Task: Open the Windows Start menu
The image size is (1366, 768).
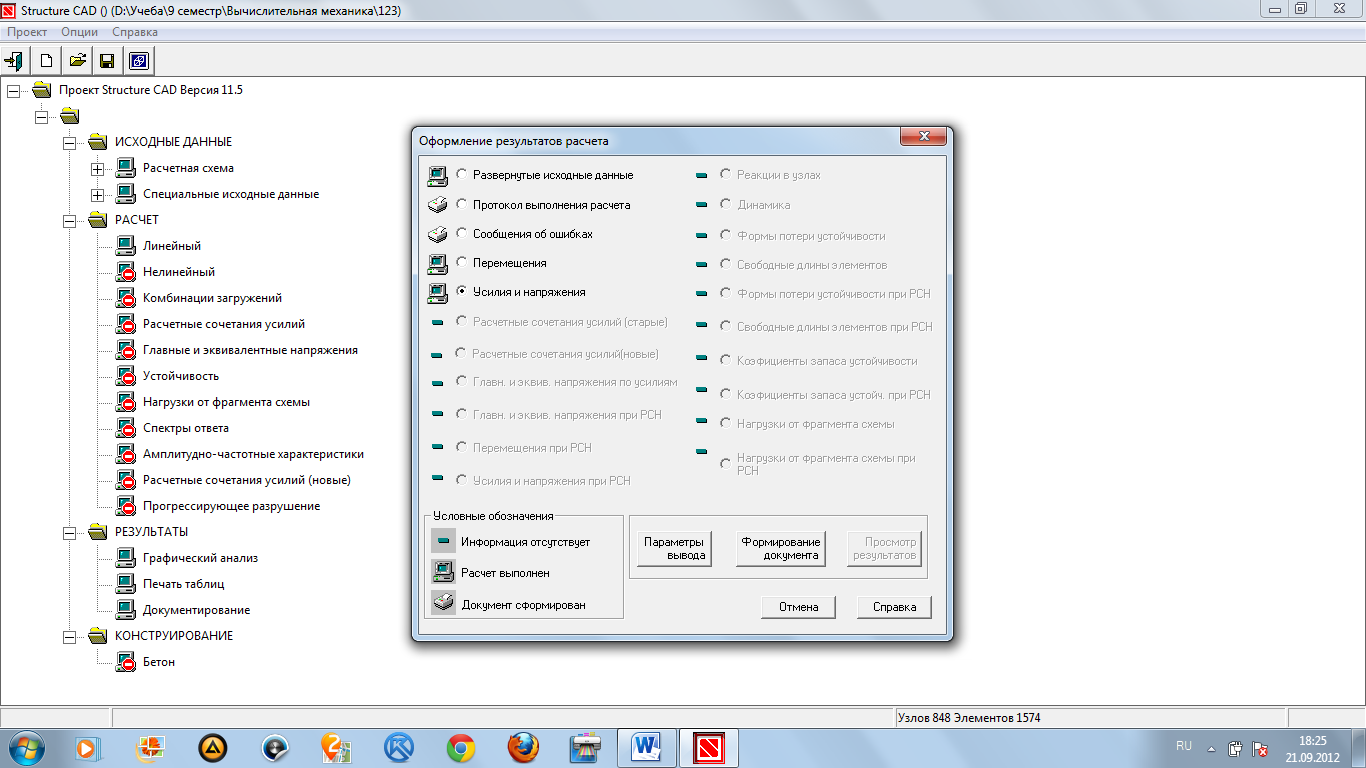Action: click(25, 748)
